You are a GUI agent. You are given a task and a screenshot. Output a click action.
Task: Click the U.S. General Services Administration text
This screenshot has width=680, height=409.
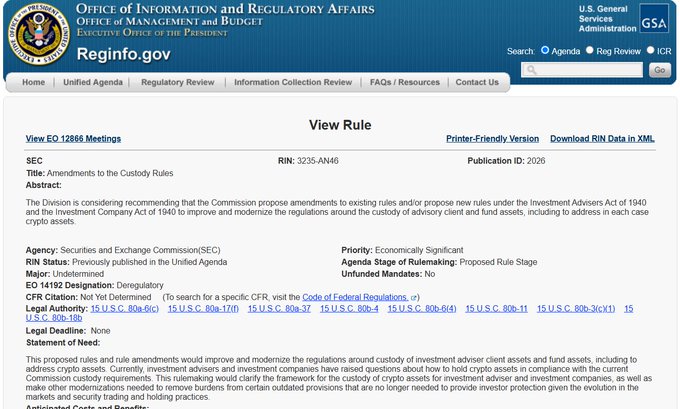point(607,19)
